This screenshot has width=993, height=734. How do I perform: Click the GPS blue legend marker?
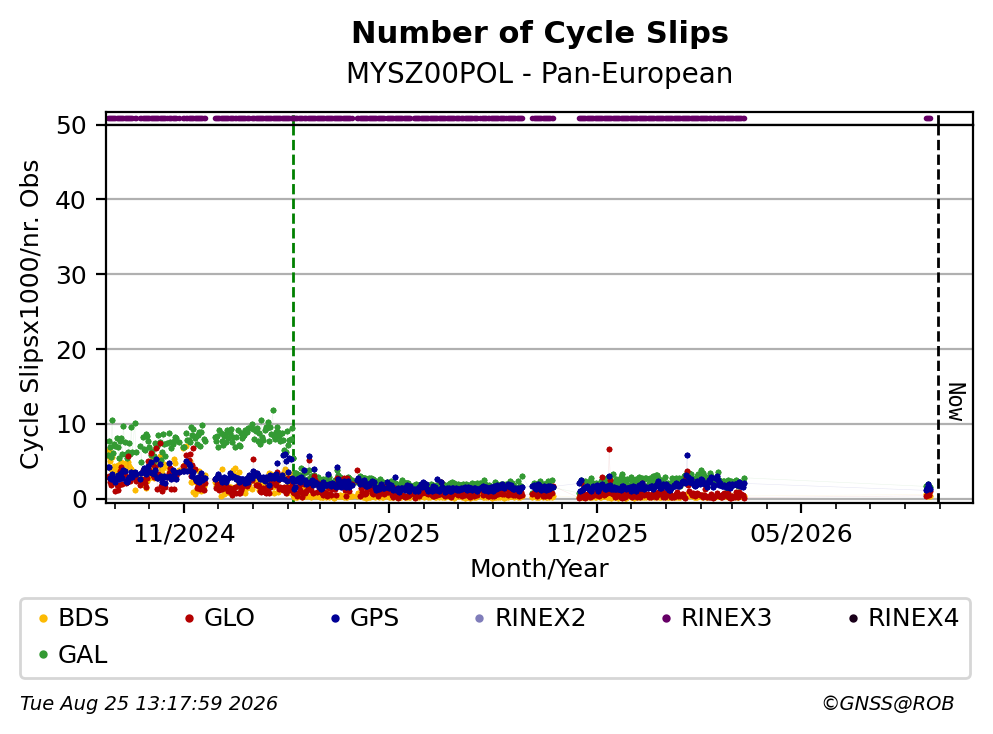335,618
